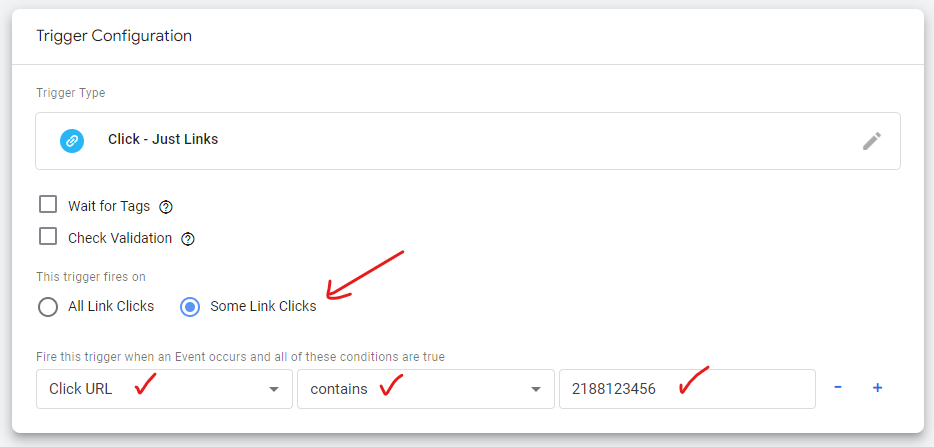The width and height of the screenshot is (934, 447).
Task: Click the pencil edit icon for Trigger Type
Action: point(871,141)
